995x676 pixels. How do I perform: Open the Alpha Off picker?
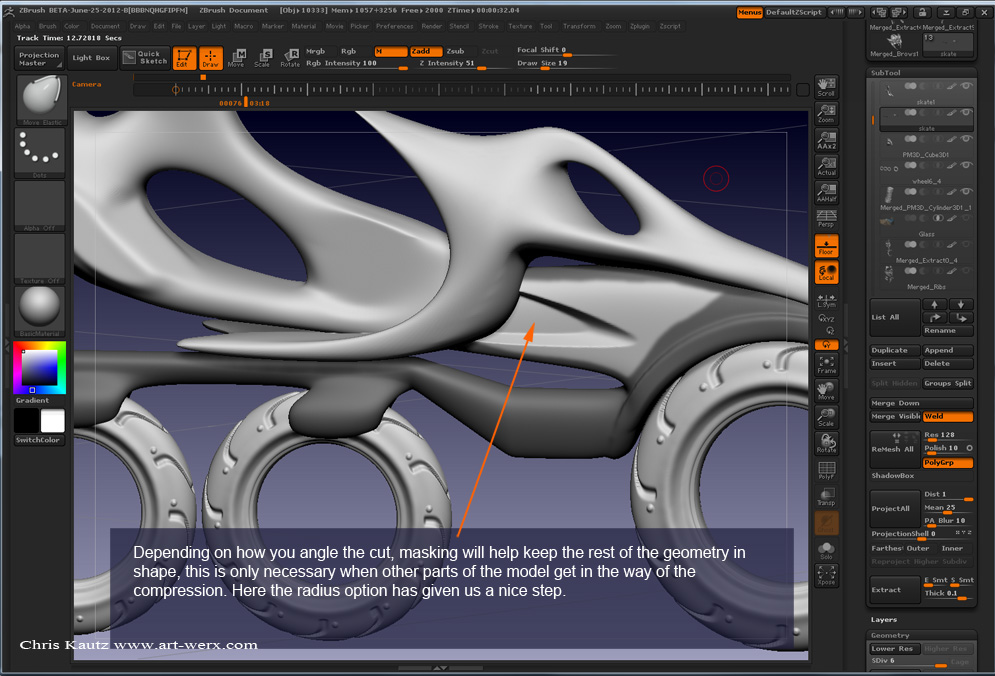39,206
